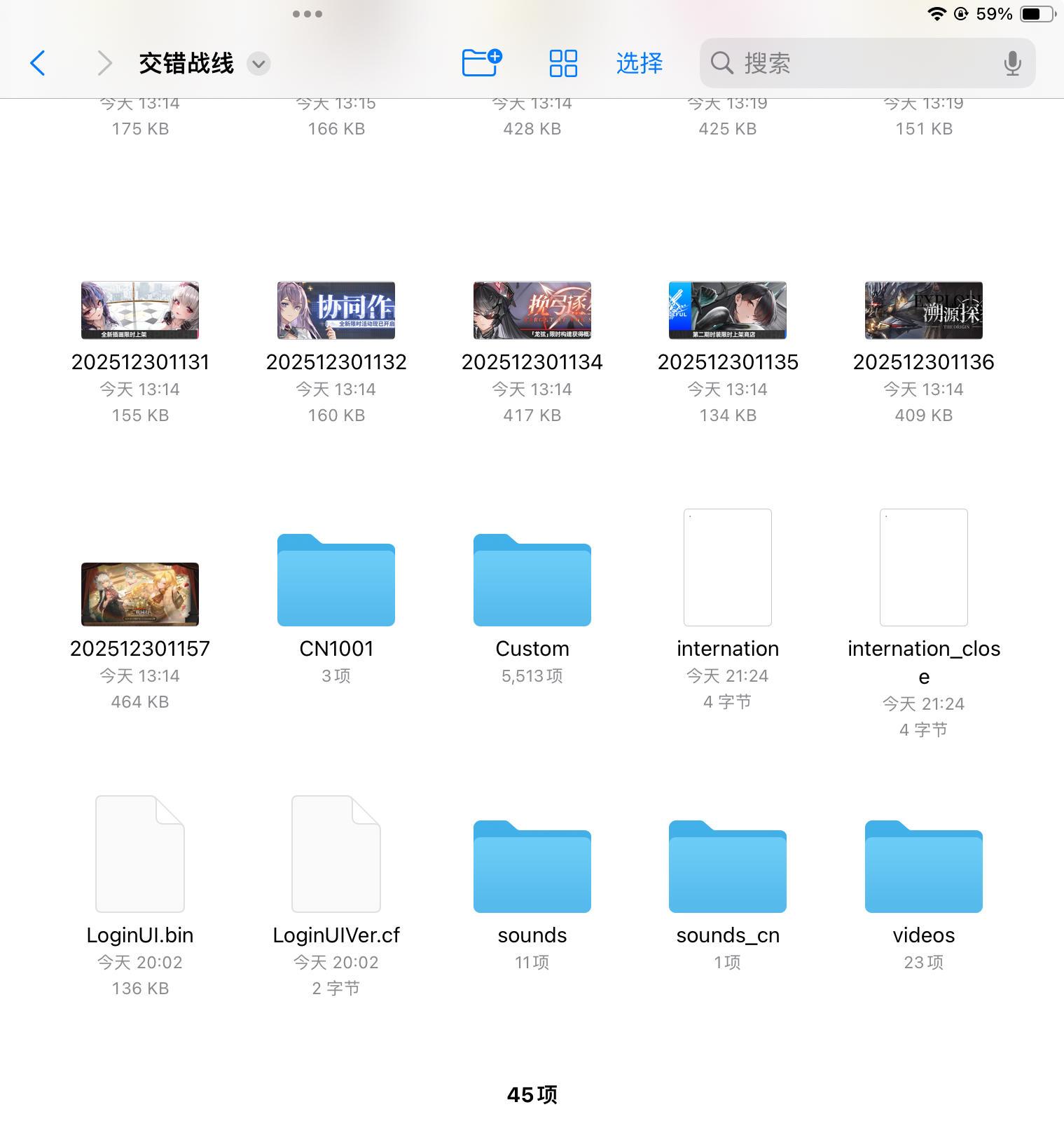1064x1135 pixels.
Task: Tap the three-dot multitasking control
Action: 308,14
